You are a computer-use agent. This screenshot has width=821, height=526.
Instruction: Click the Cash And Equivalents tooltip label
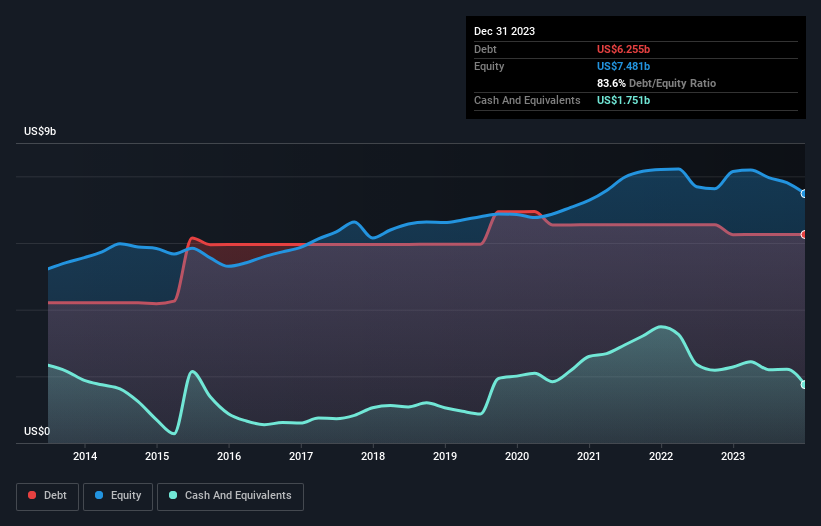click(527, 100)
